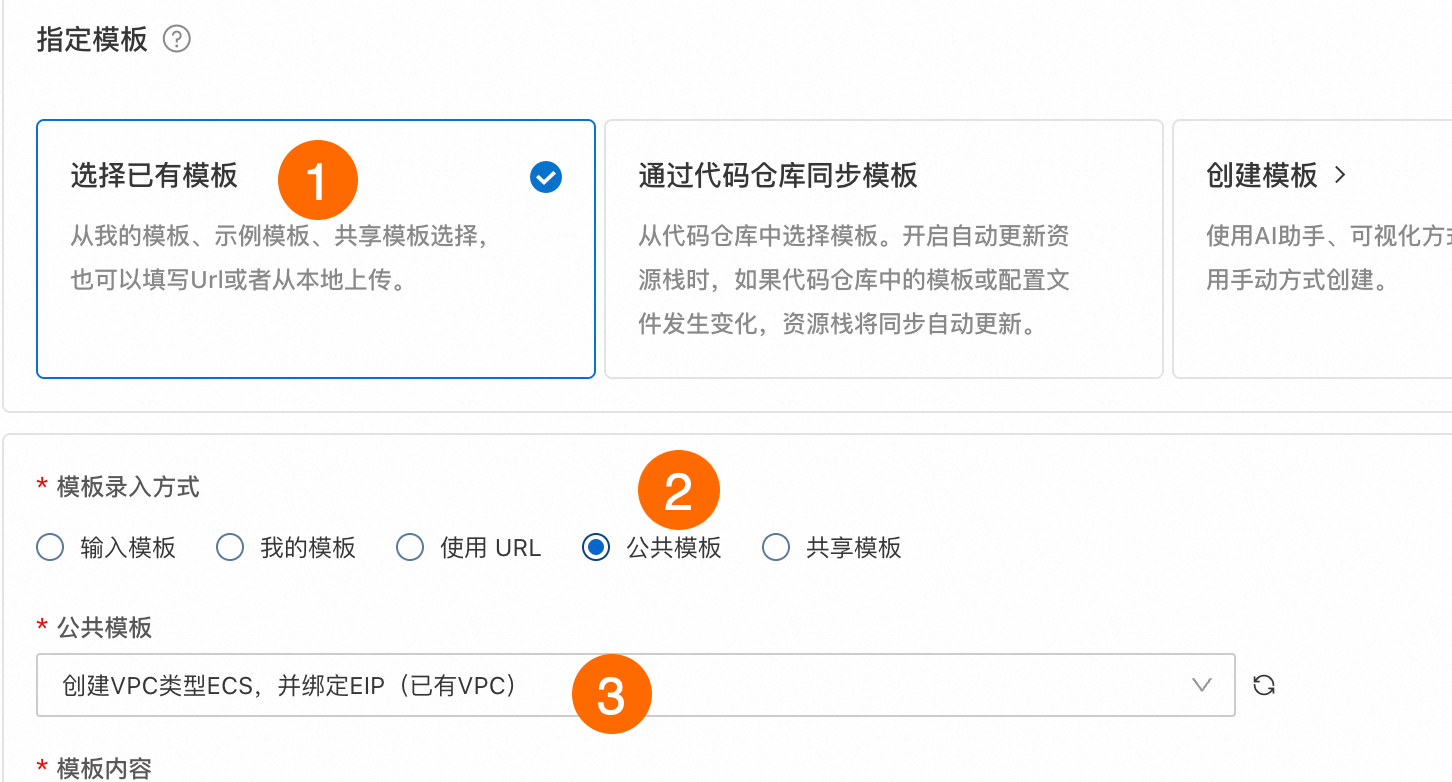Click the 模板内容 field label
The height and width of the screenshot is (782, 1452).
click(104, 768)
